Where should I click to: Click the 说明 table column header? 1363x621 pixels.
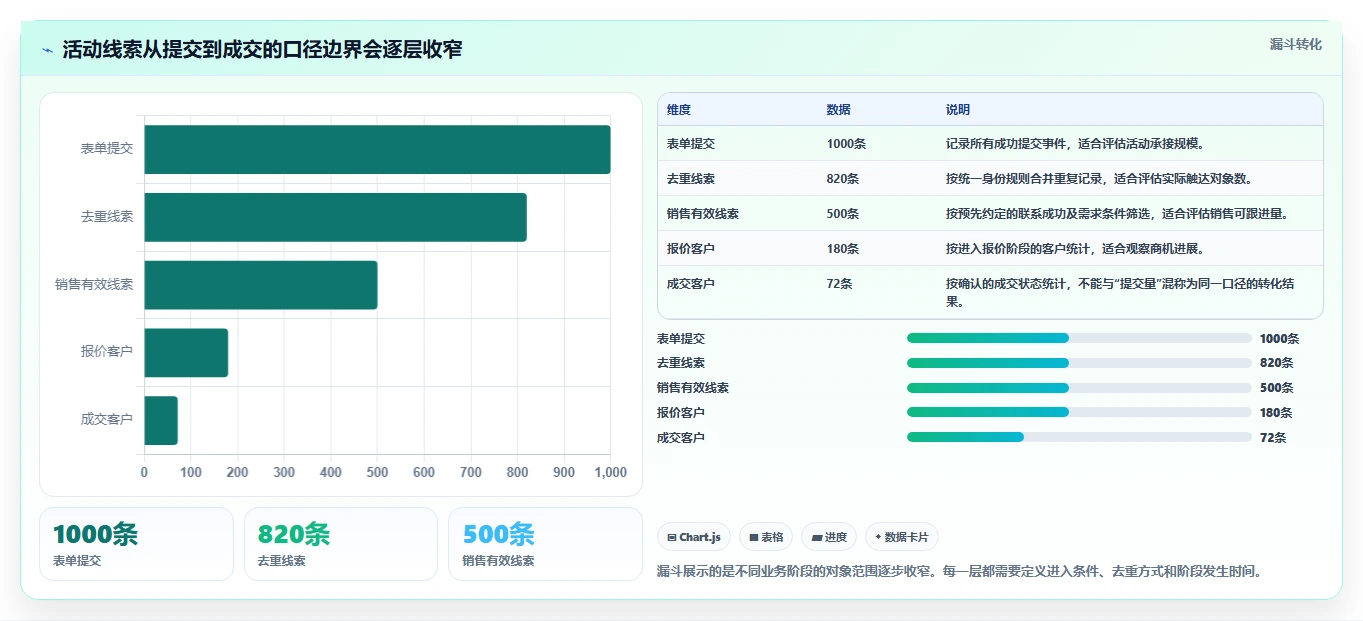pos(958,110)
